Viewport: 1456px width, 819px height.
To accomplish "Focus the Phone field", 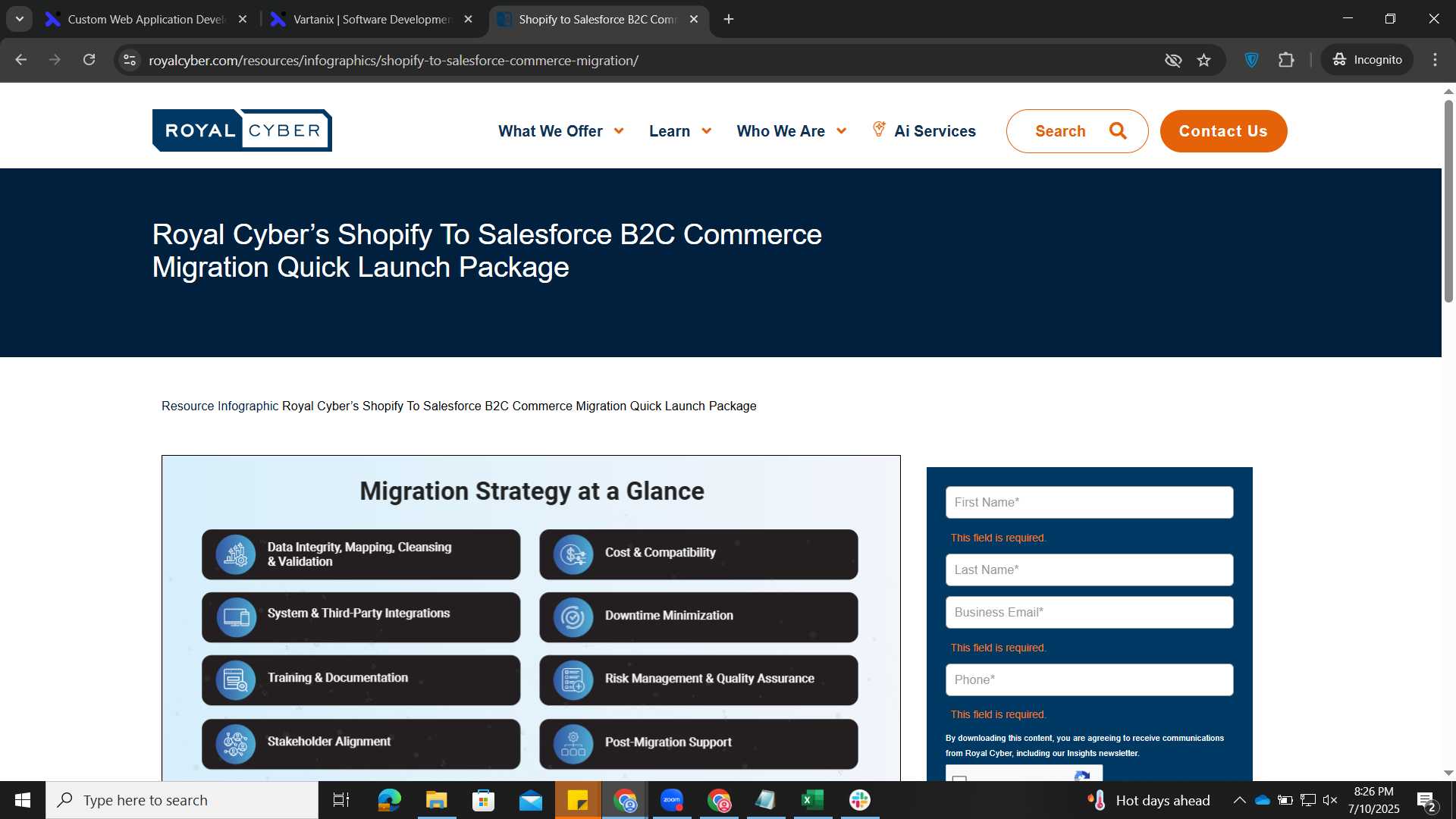I will coord(1089,679).
